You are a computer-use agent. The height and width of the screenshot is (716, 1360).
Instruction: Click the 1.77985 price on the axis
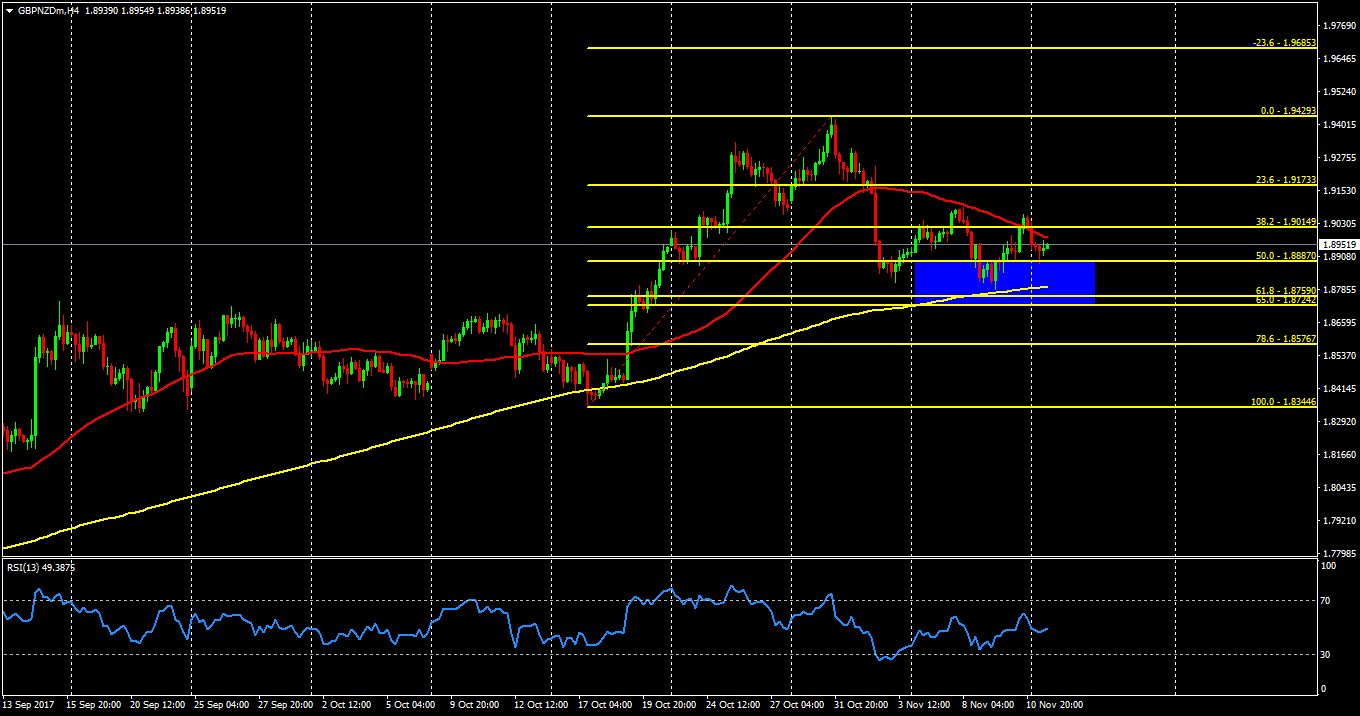point(1338,553)
